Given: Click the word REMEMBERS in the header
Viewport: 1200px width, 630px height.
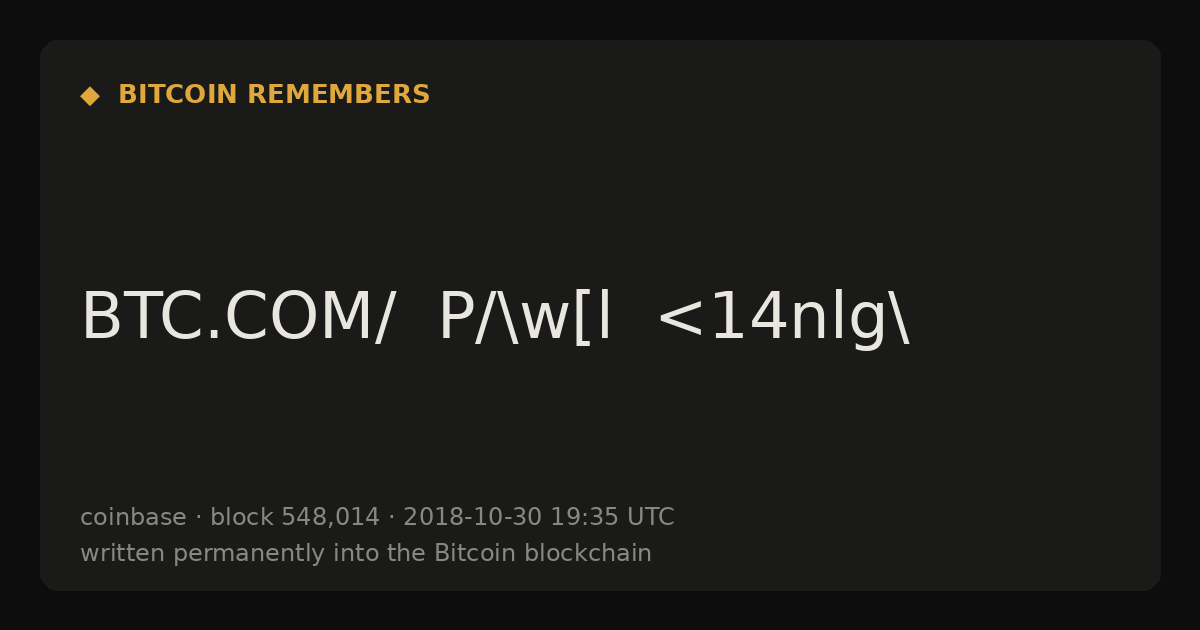Looking at the screenshot, I should (x=338, y=95).
